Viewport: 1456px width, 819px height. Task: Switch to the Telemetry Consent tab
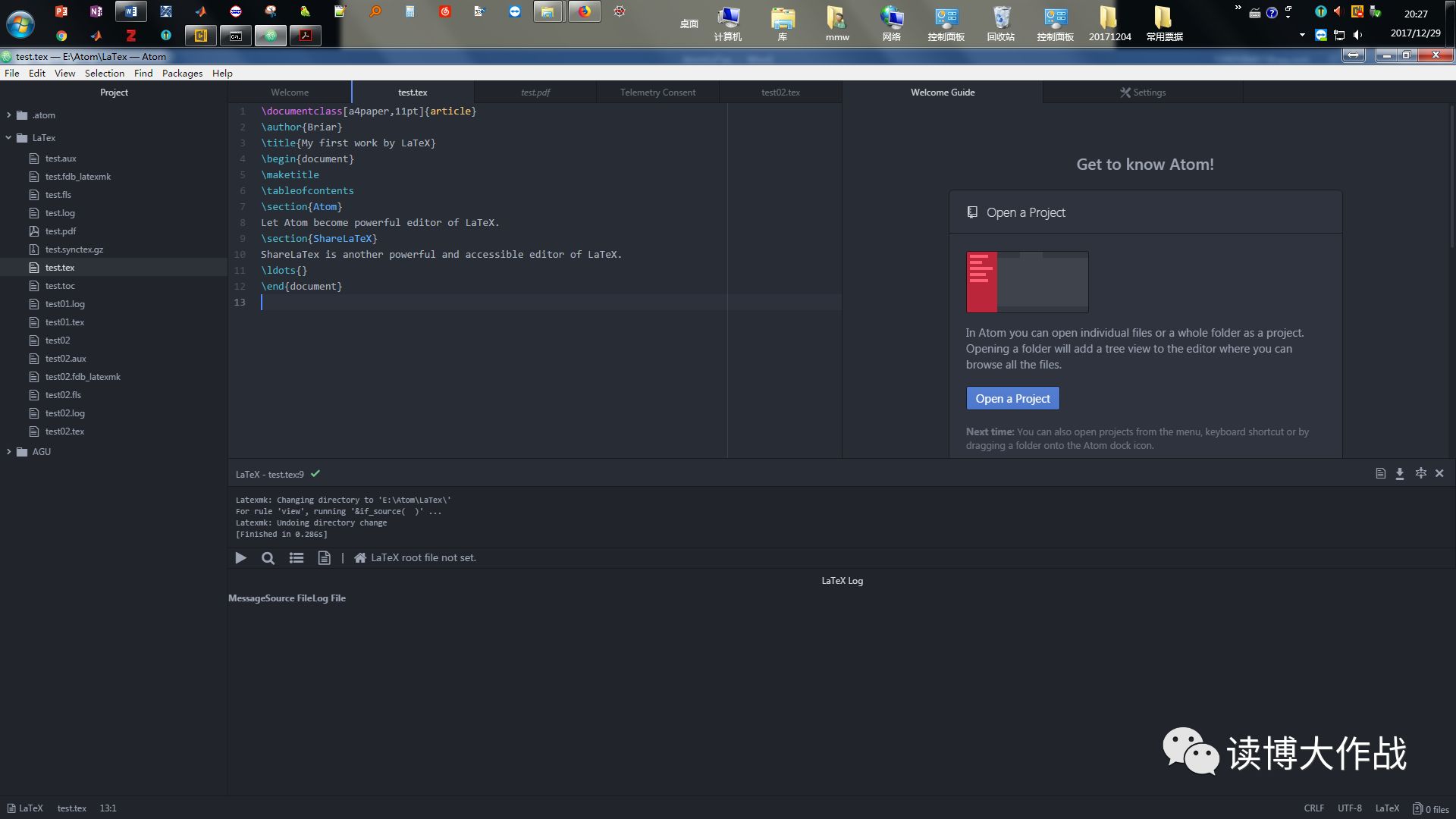(657, 93)
